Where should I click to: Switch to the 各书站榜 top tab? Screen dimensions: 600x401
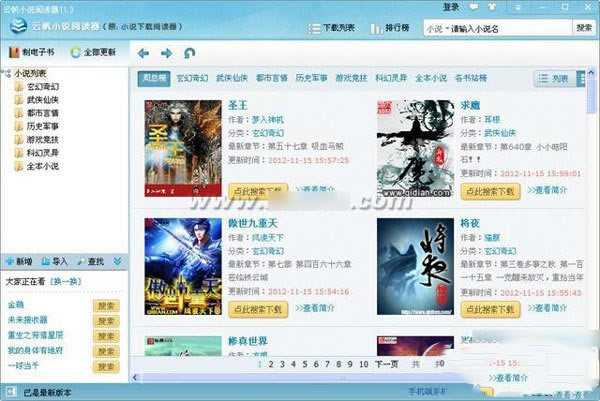tap(471, 78)
